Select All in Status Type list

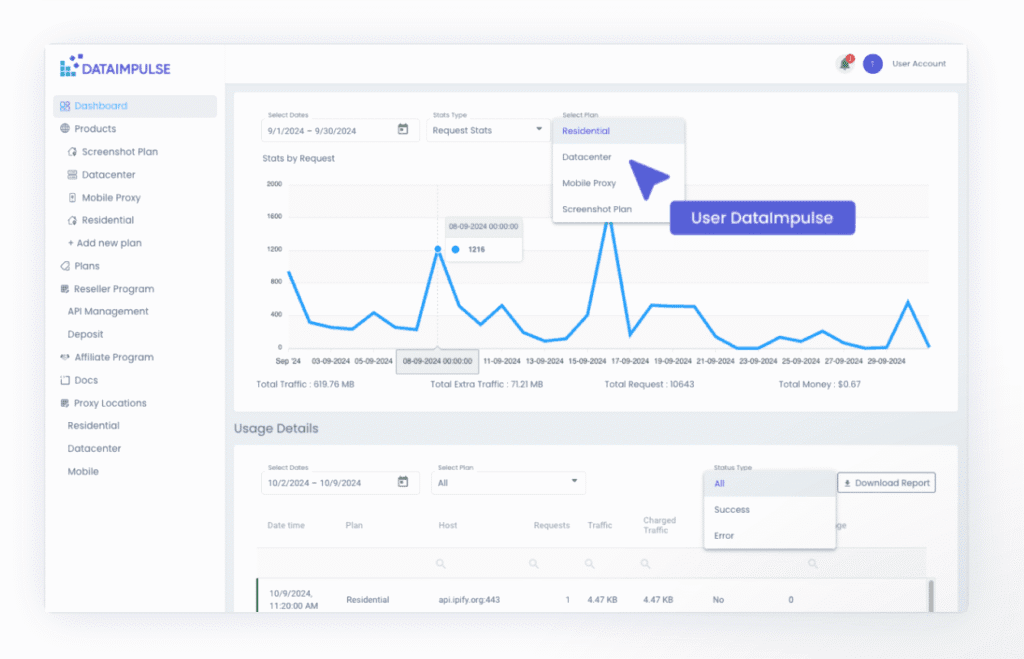[770, 483]
